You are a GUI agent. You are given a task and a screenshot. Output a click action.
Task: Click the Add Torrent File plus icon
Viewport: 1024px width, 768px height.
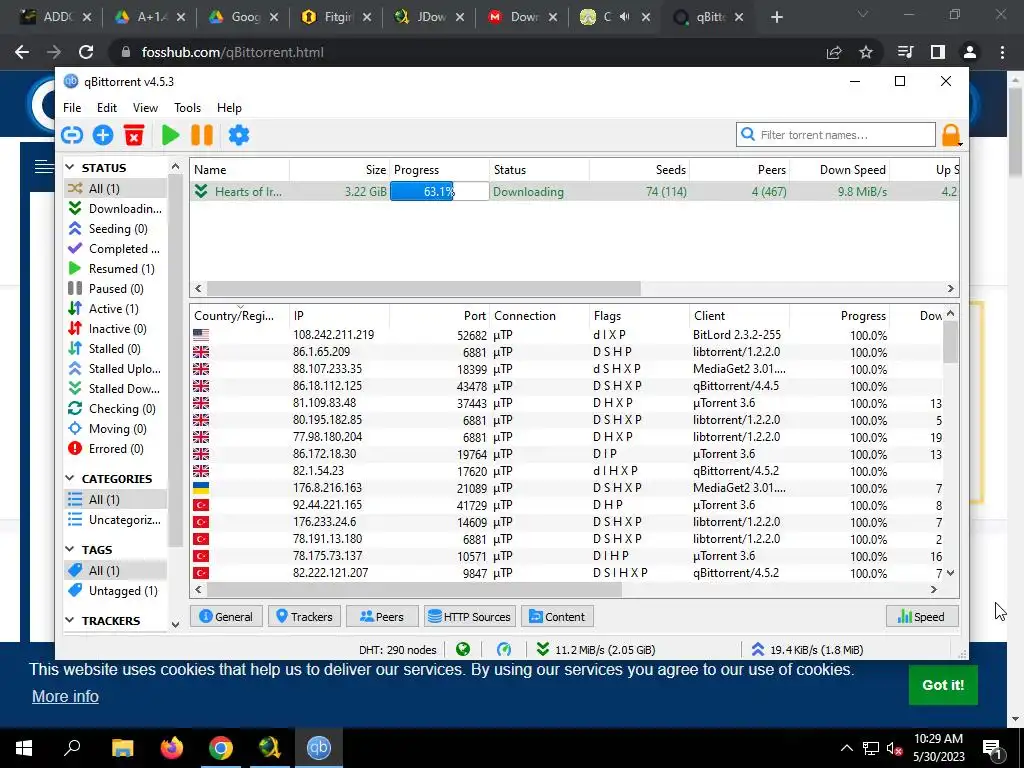pyautogui.click(x=103, y=135)
